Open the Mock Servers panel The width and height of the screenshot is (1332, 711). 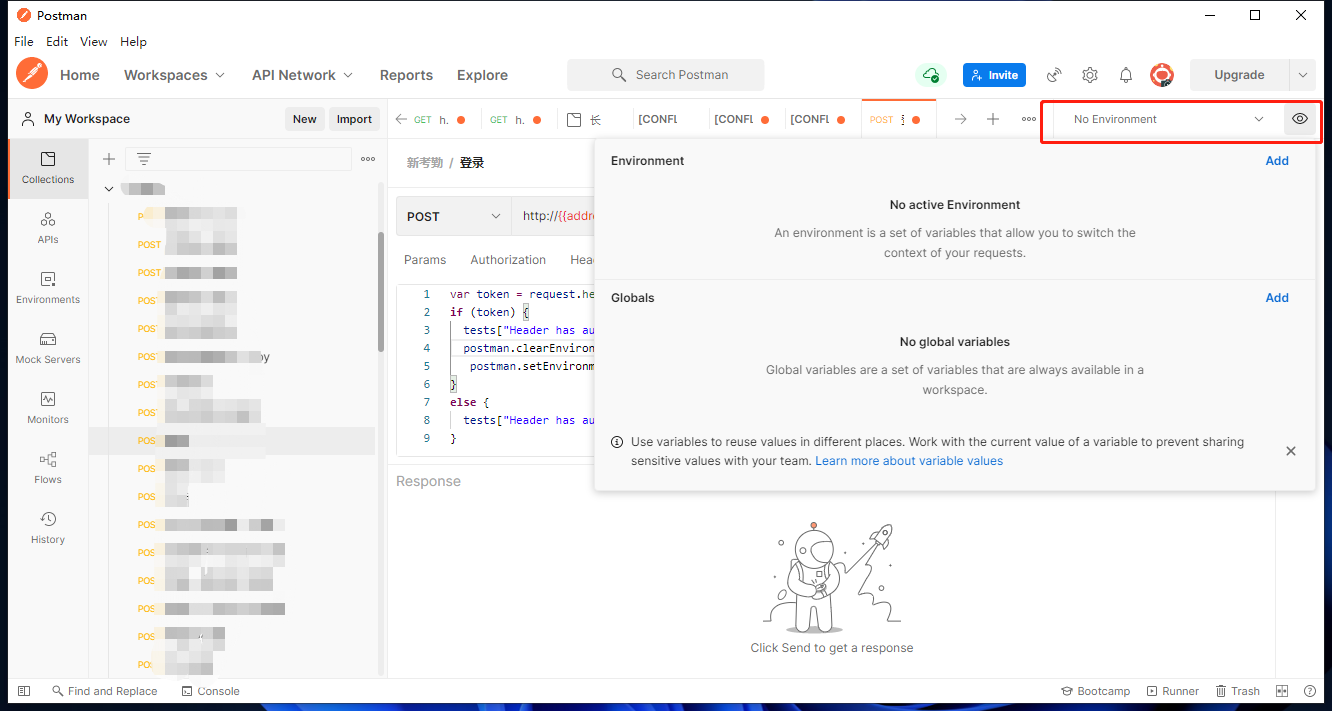pos(47,348)
